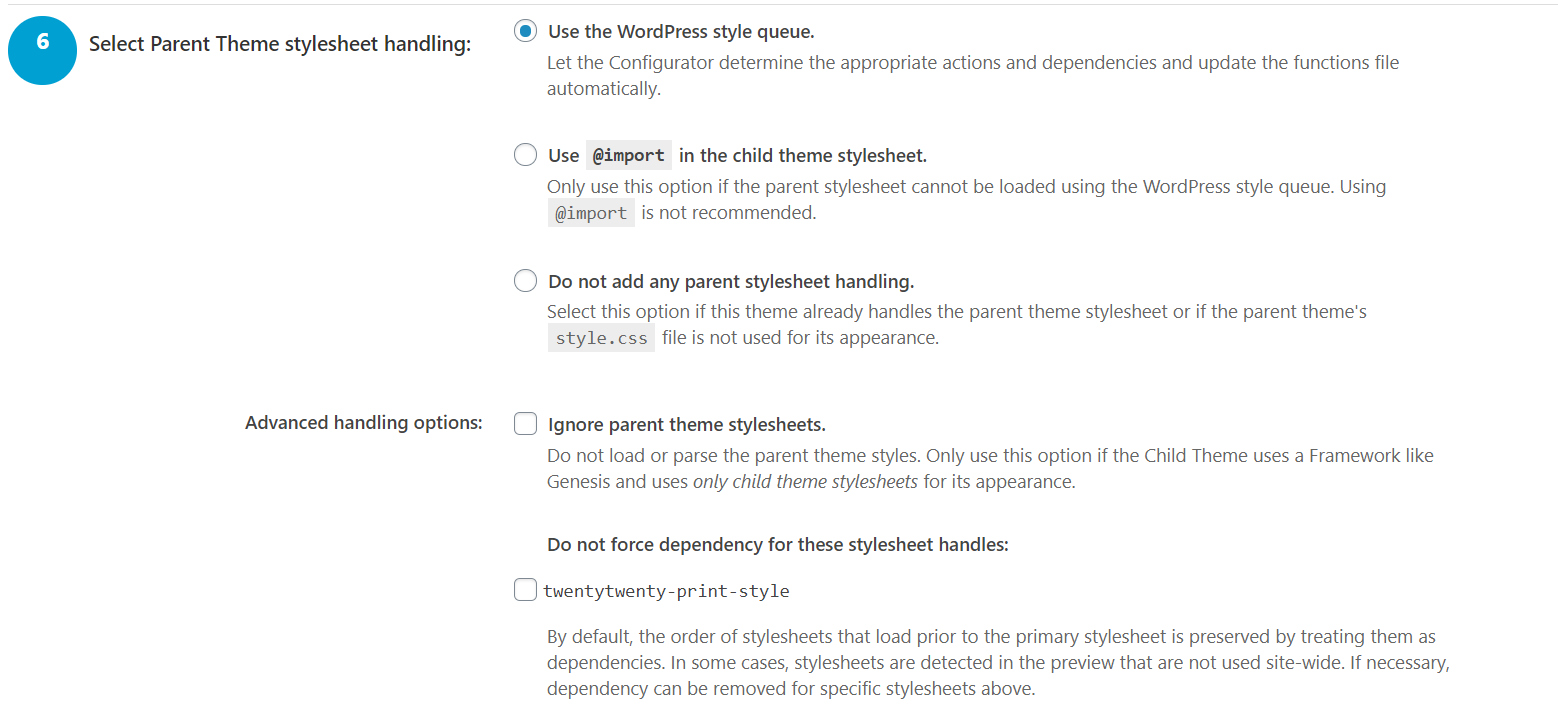
Task: Select "Use @import in the child theme stylesheet"
Action: point(525,154)
